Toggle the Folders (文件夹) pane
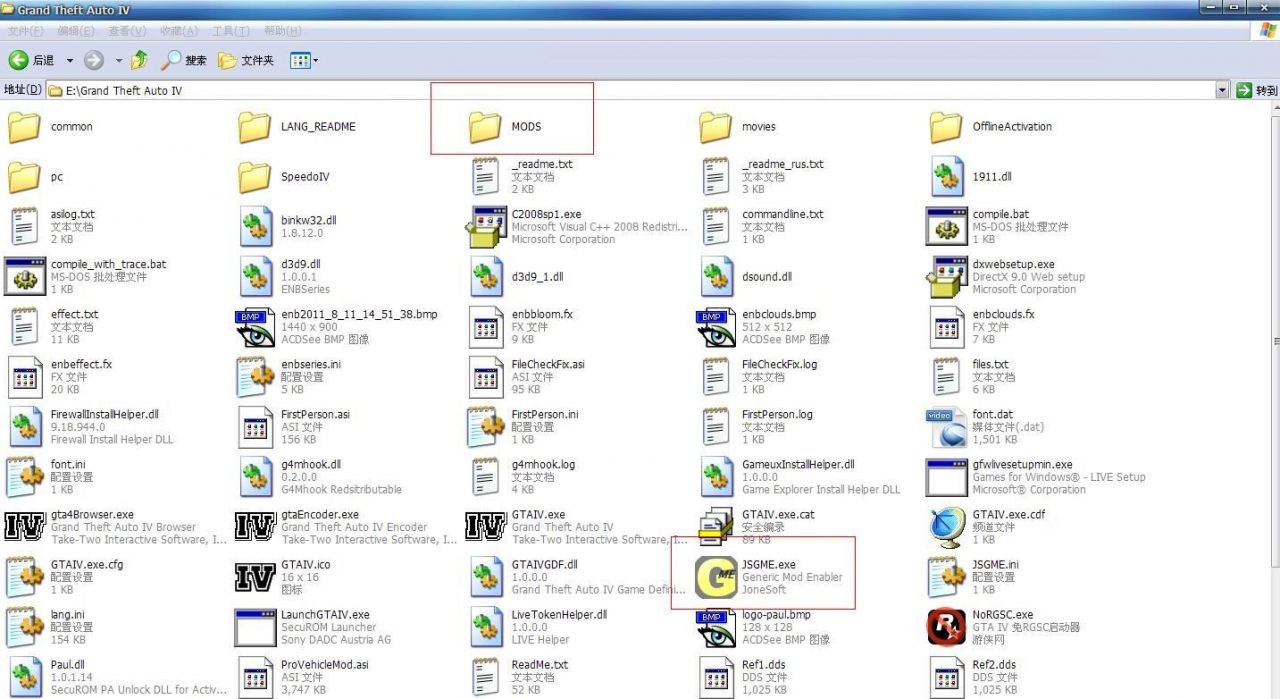The height and width of the screenshot is (699, 1280). [246, 61]
